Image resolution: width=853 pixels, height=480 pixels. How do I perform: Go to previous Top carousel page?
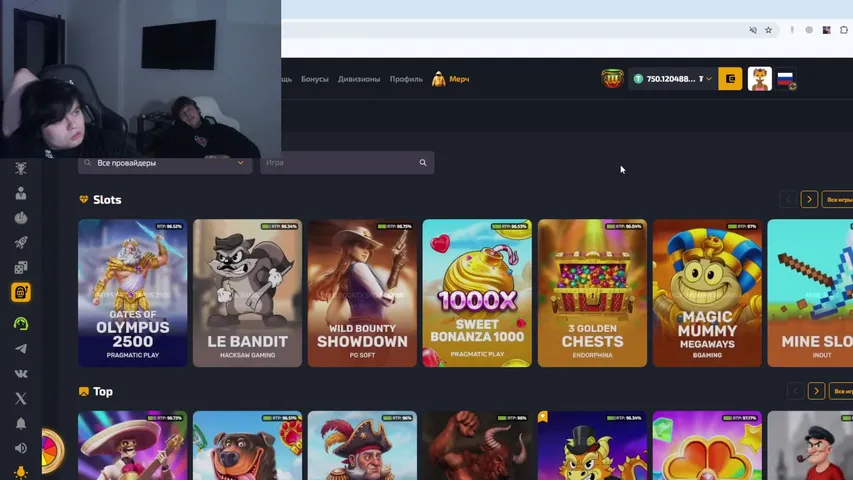[x=795, y=391]
